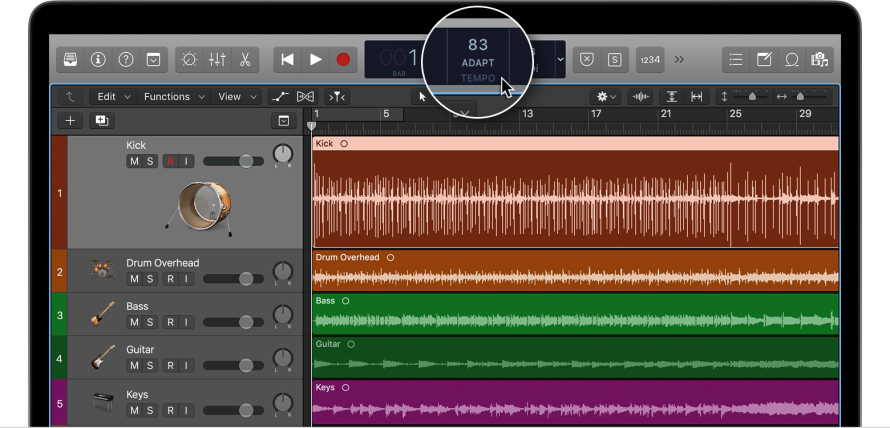
Task: Toggle Show Automation button
Action: coord(280,97)
